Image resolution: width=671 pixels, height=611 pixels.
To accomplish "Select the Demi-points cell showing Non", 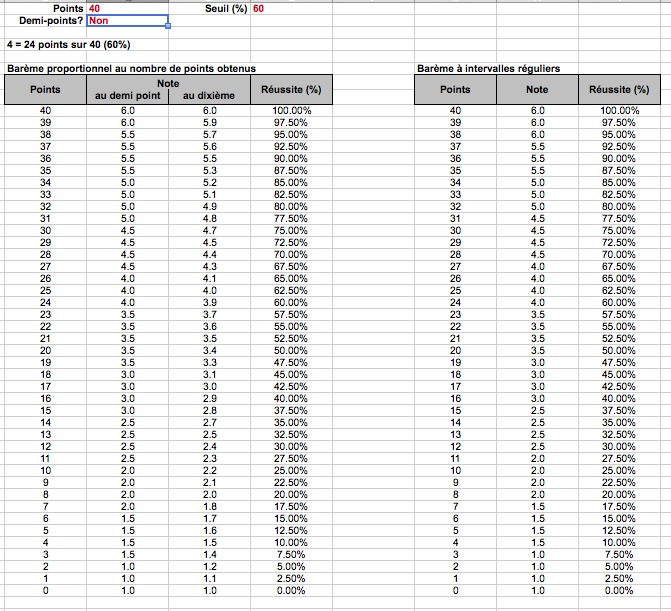I will pos(126,20).
